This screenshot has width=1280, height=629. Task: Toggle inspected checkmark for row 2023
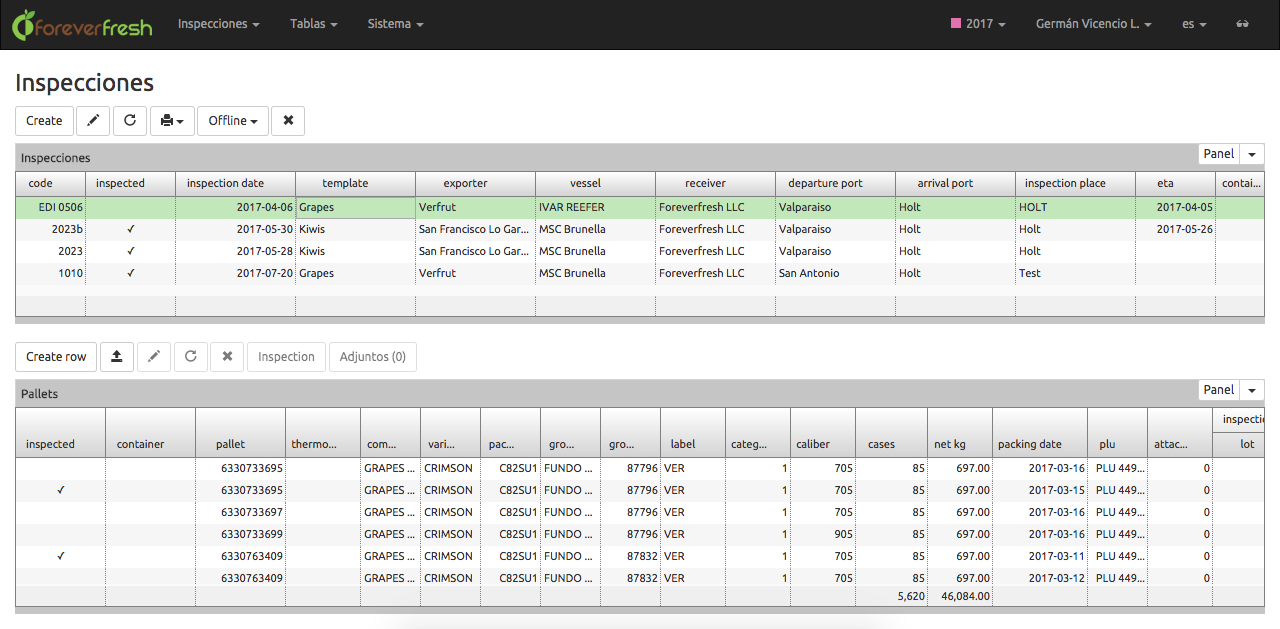(x=131, y=251)
